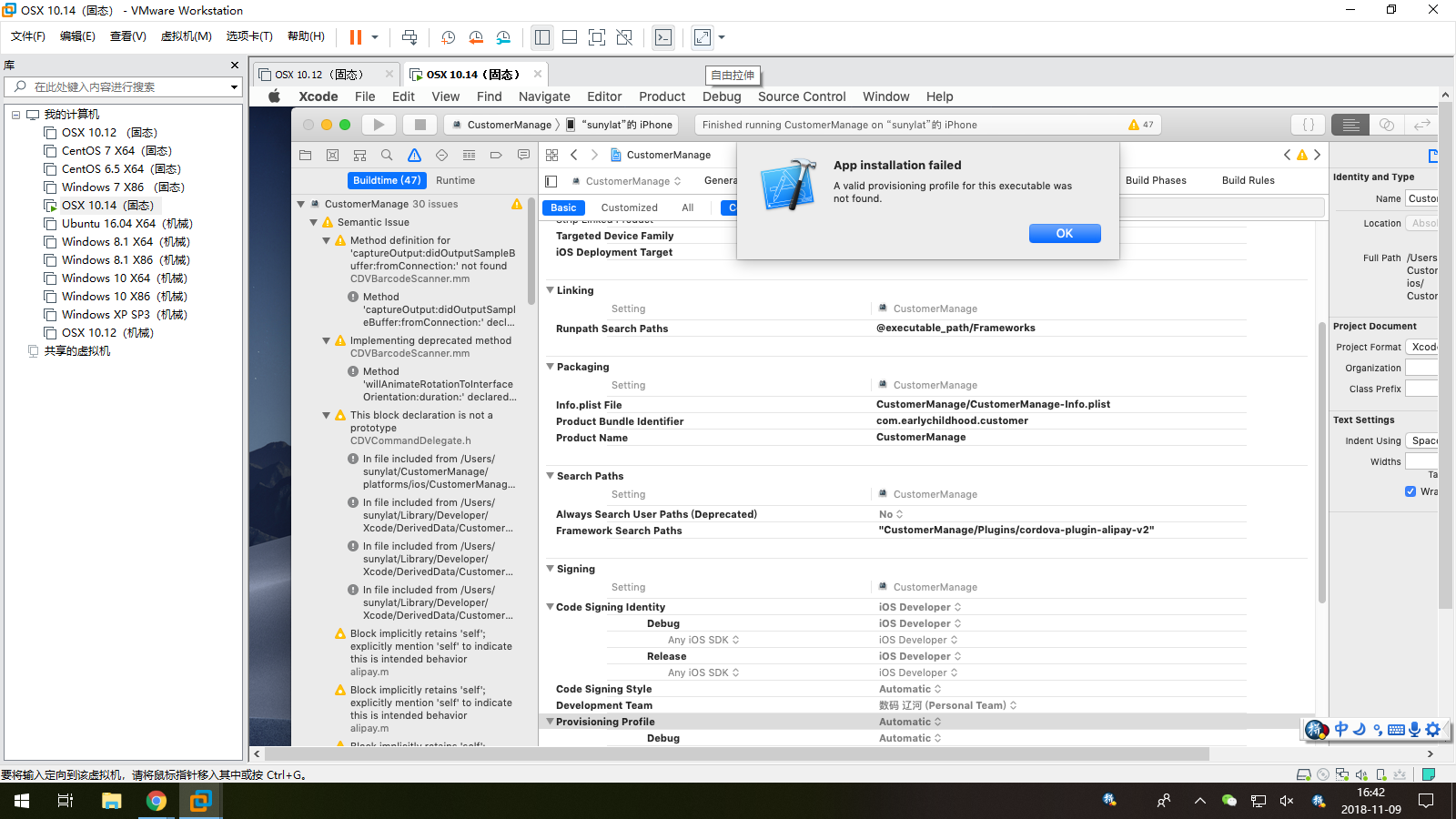The width and height of the screenshot is (1456, 819).
Task: Show Buildtime issues in navigator
Action: (387, 180)
